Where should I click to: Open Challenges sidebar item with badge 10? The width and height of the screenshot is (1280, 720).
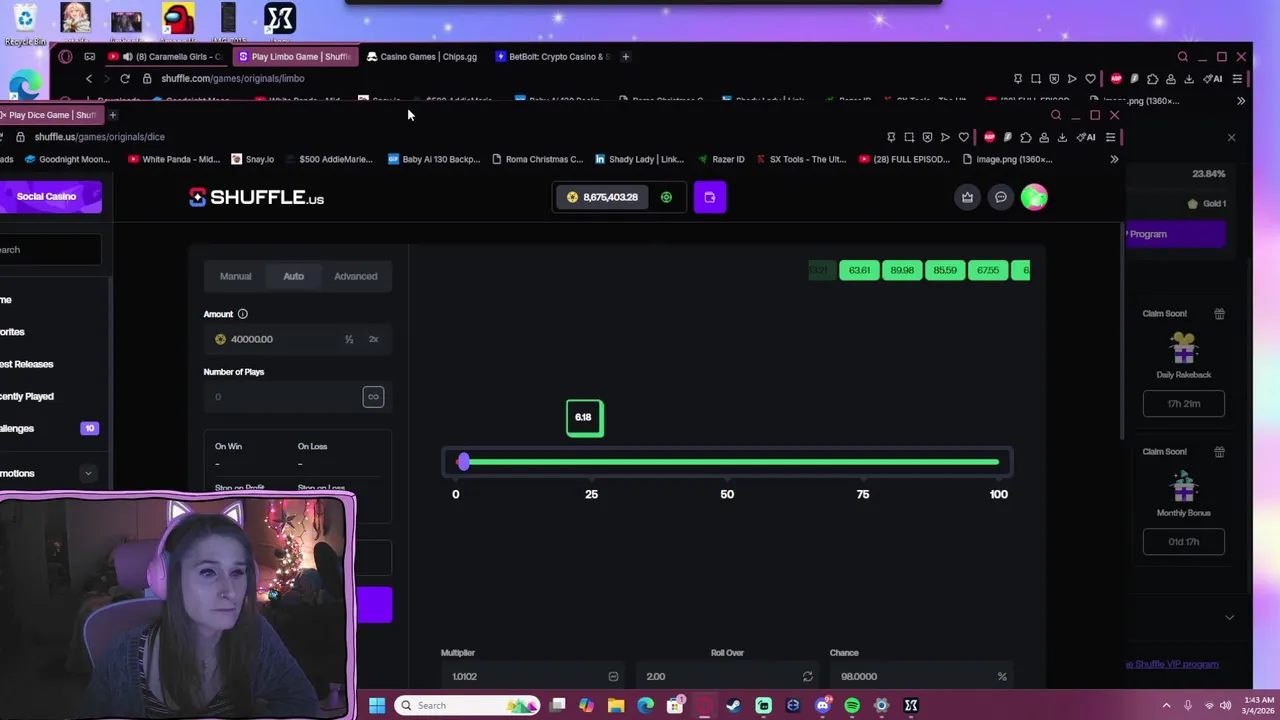pos(49,428)
